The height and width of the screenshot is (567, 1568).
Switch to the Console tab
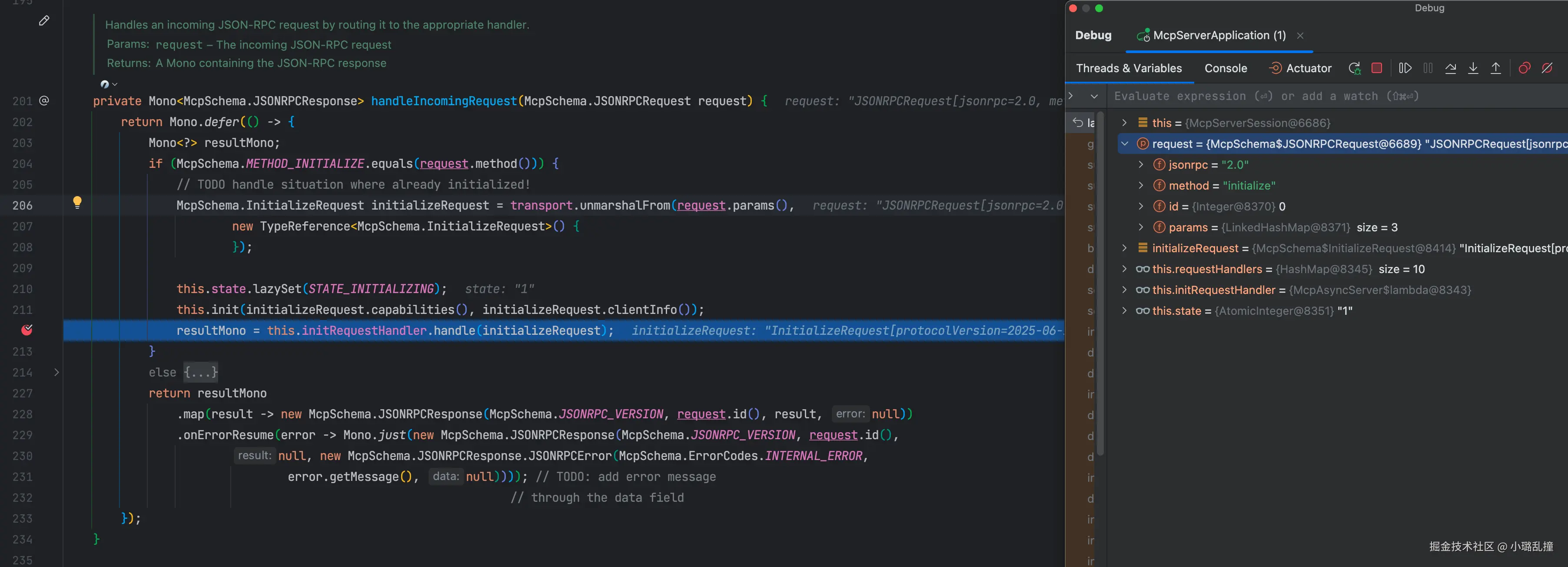tap(1225, 68)
